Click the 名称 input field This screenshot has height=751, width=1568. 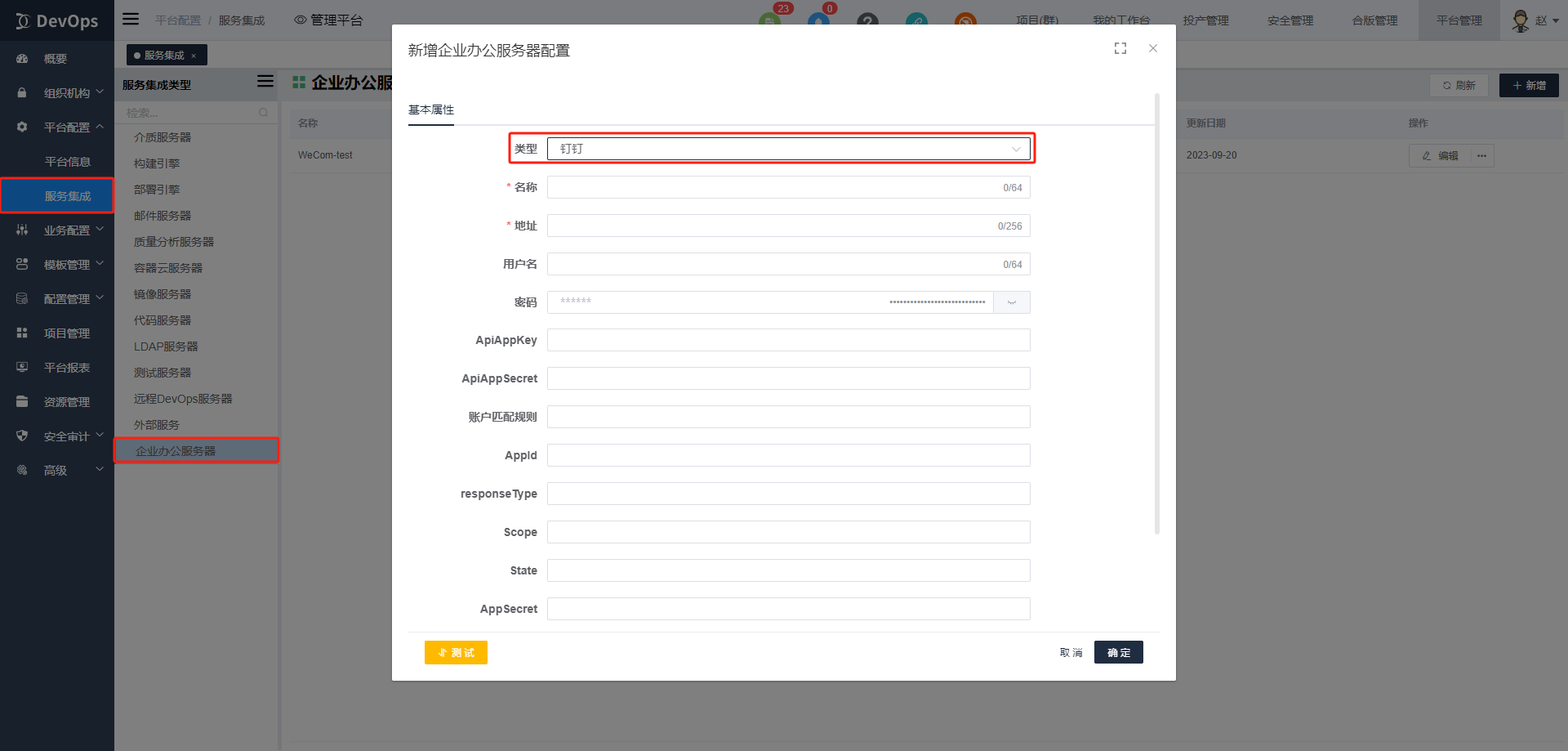774,188
